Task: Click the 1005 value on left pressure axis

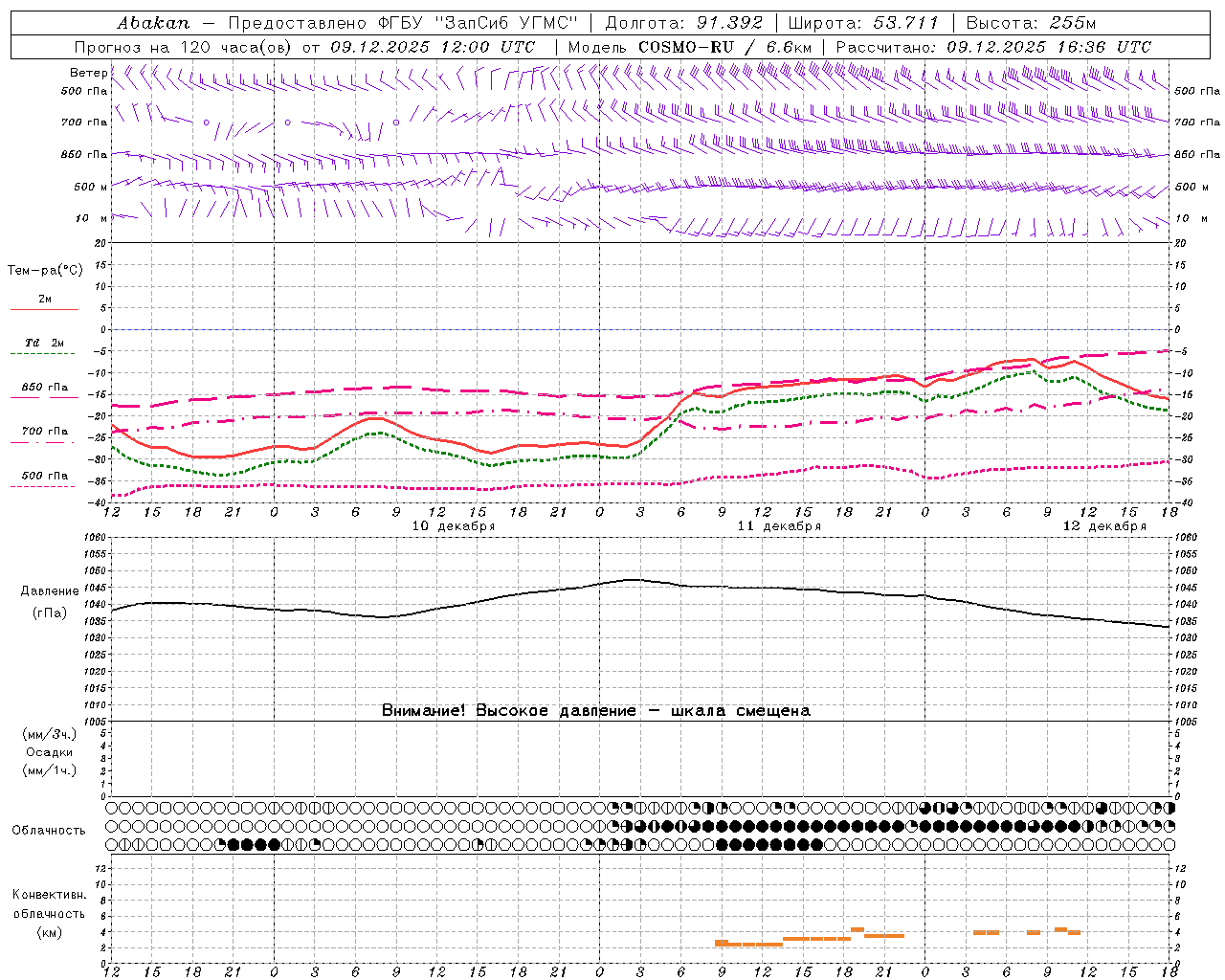Action: tap(96, 722)
